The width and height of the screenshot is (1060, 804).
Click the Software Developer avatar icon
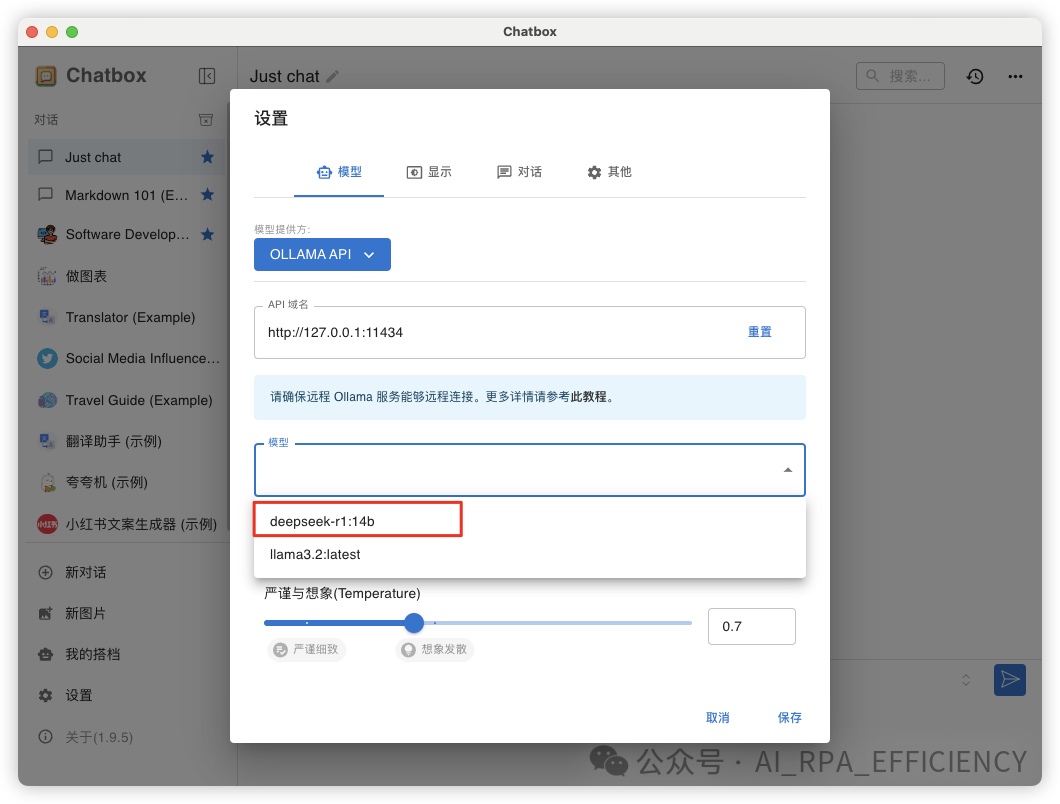point(47,235)
